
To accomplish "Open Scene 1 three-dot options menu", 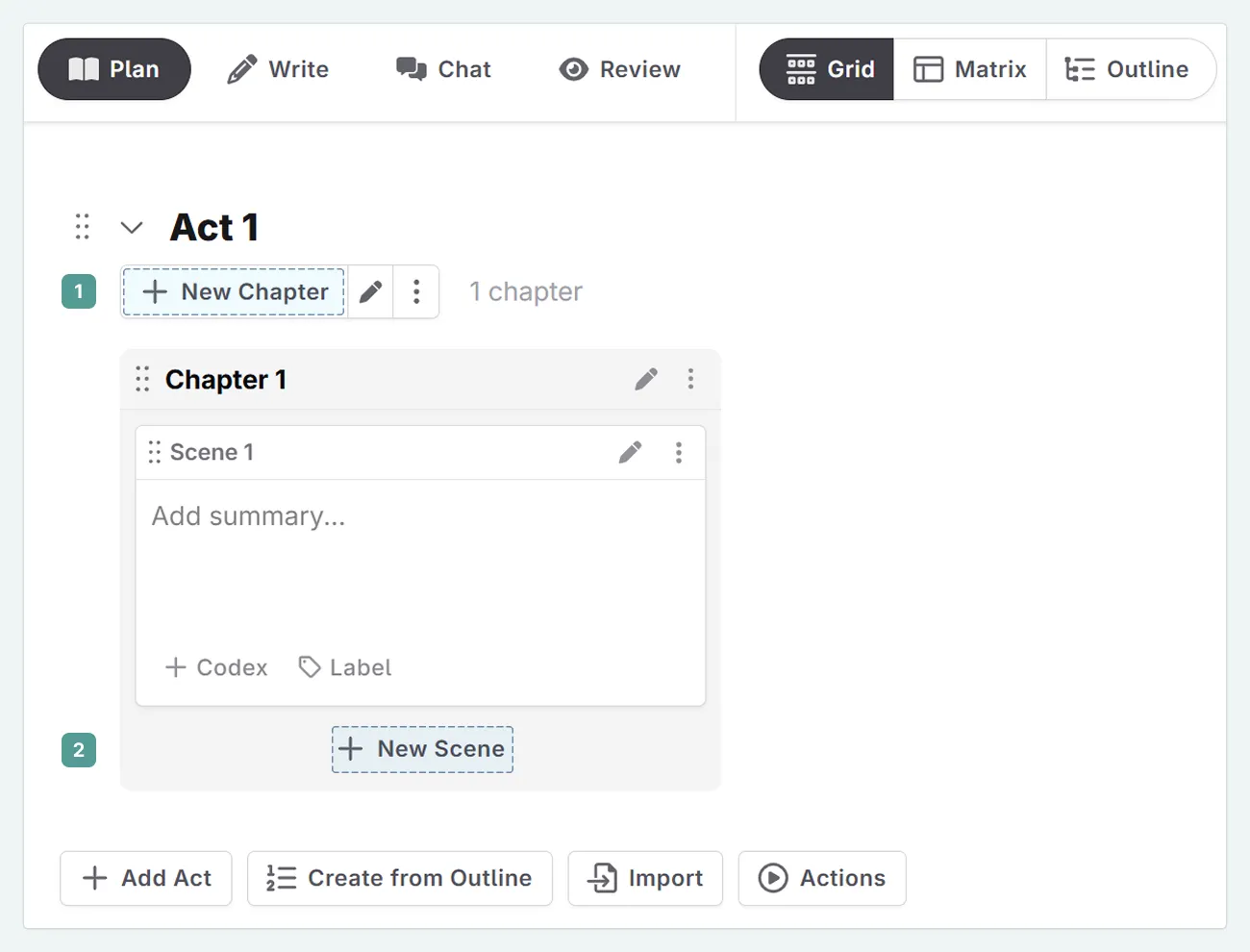I will click(679, 452).
